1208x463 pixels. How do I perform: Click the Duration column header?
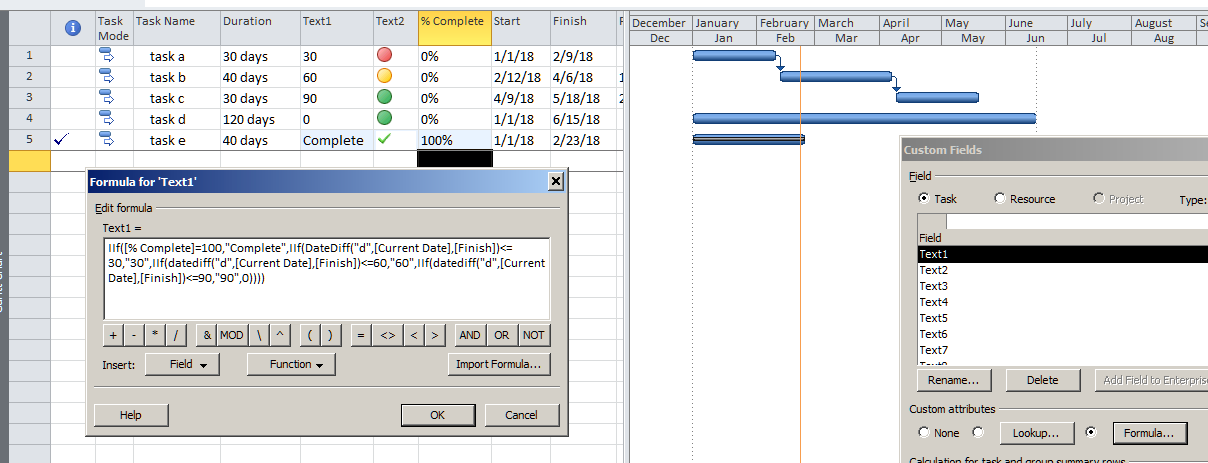pos(258,29)
